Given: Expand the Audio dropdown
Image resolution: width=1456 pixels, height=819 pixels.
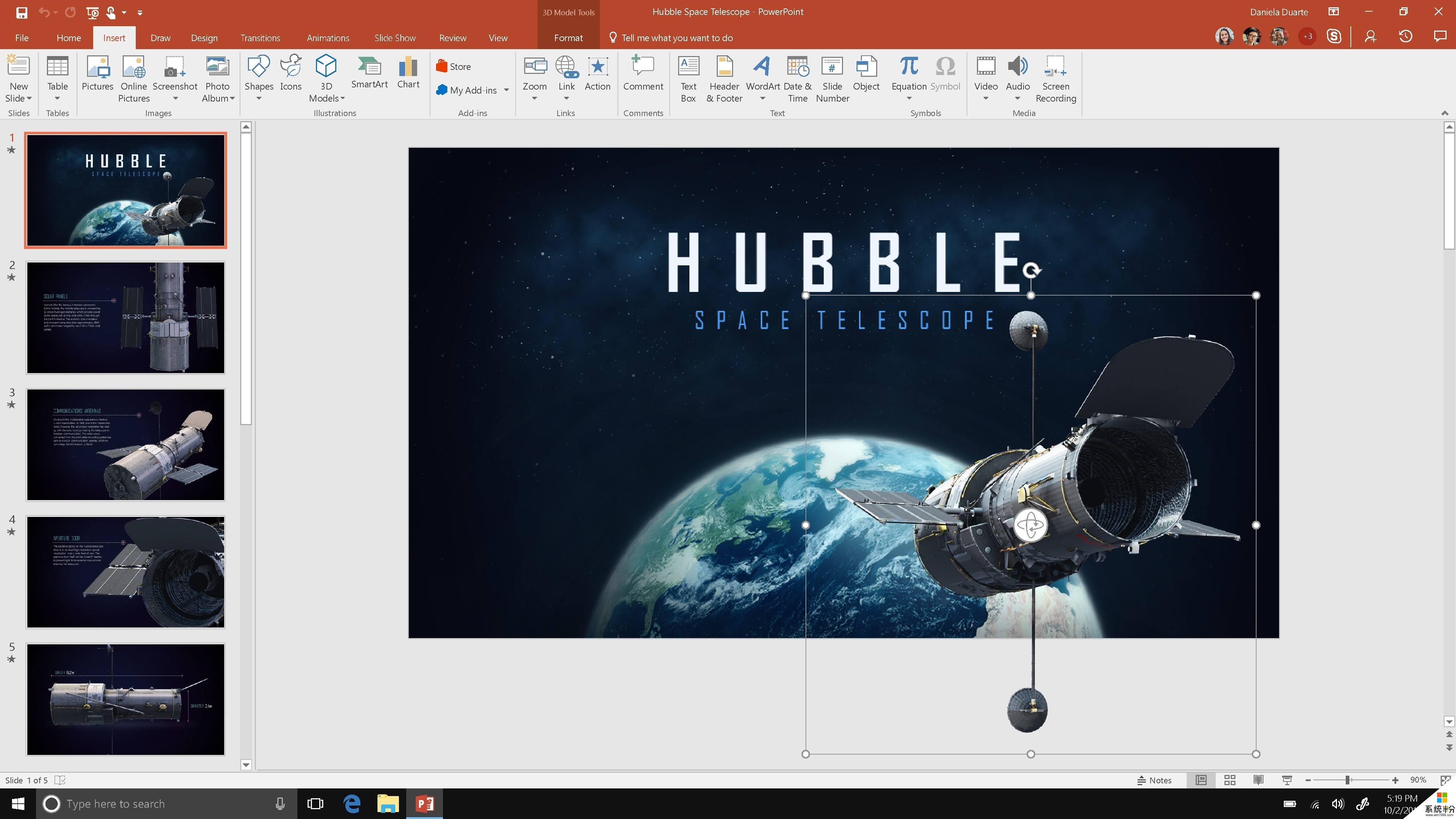Looking at the screenshot, I should pos(1017,98).
